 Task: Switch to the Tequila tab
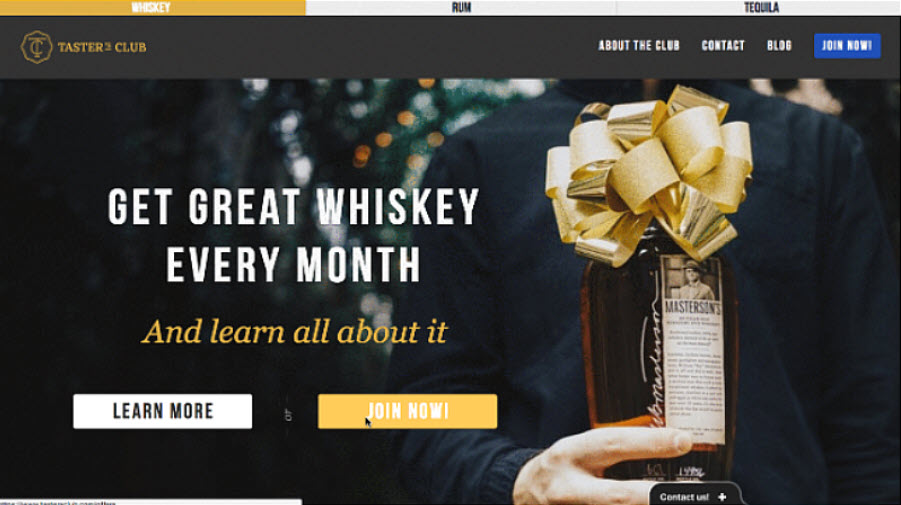[x=759, y=7]
